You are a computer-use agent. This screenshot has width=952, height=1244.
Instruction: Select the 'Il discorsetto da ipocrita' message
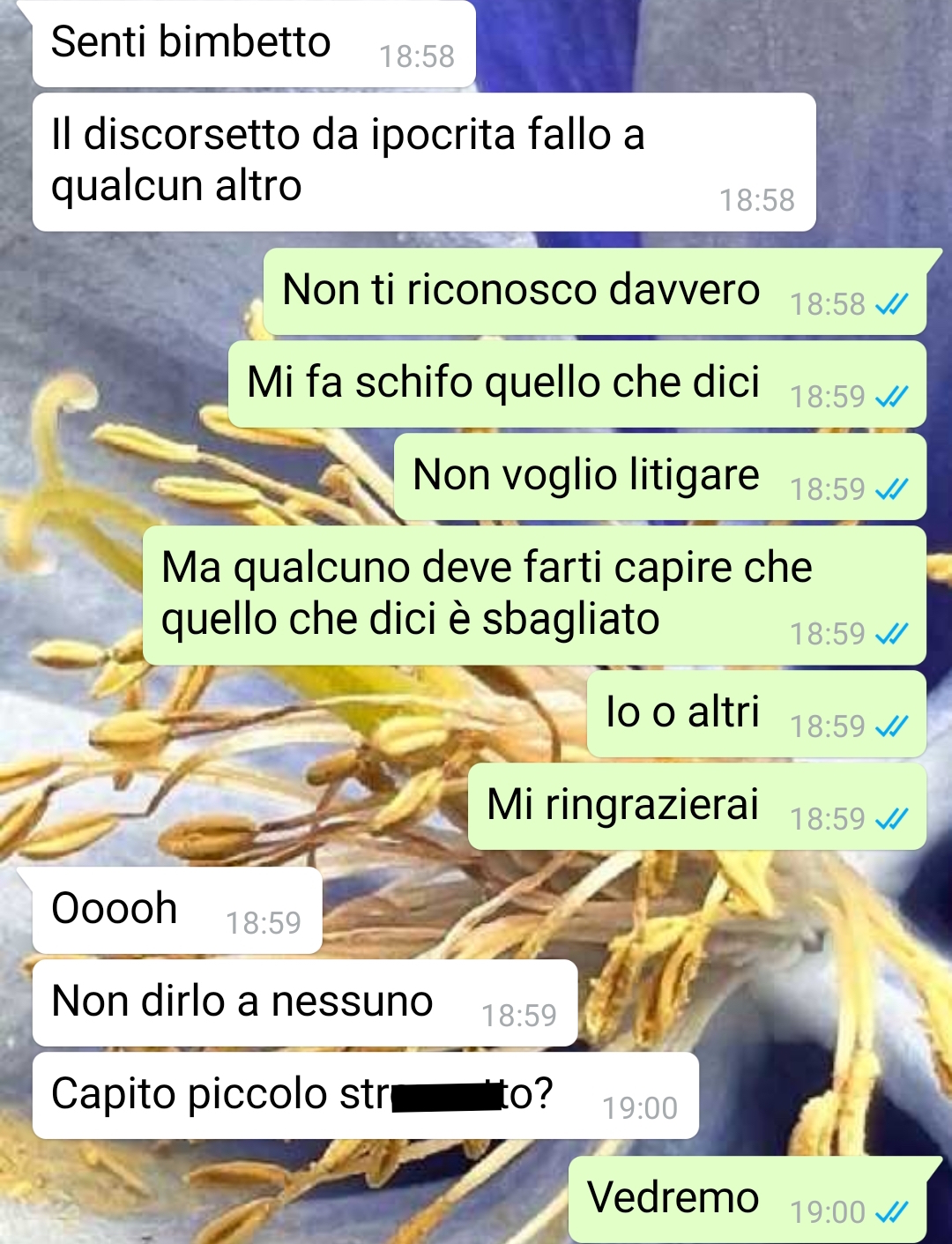pyautogui.click(x=424, y=162)
